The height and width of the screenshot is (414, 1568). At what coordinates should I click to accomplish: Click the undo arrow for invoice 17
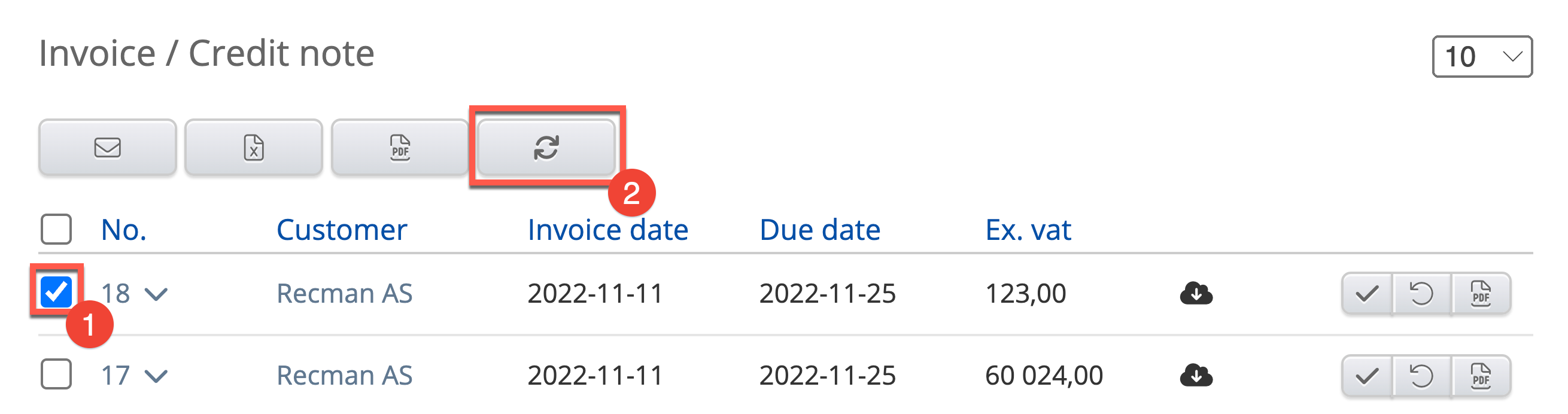[1421, 376]
